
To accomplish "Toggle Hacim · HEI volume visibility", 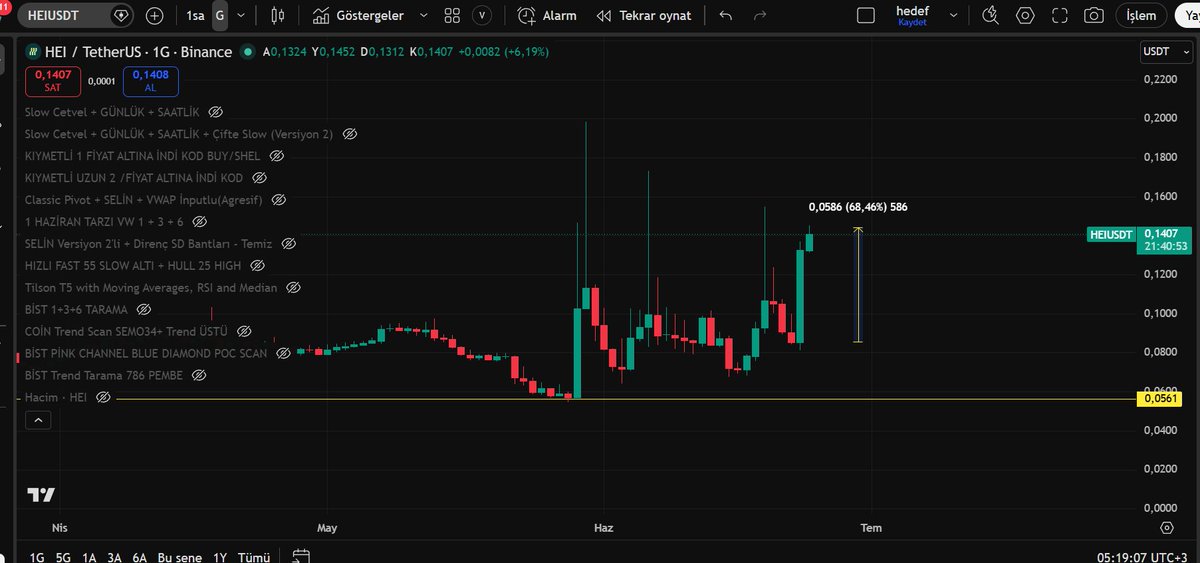I will tap(103, 397).
